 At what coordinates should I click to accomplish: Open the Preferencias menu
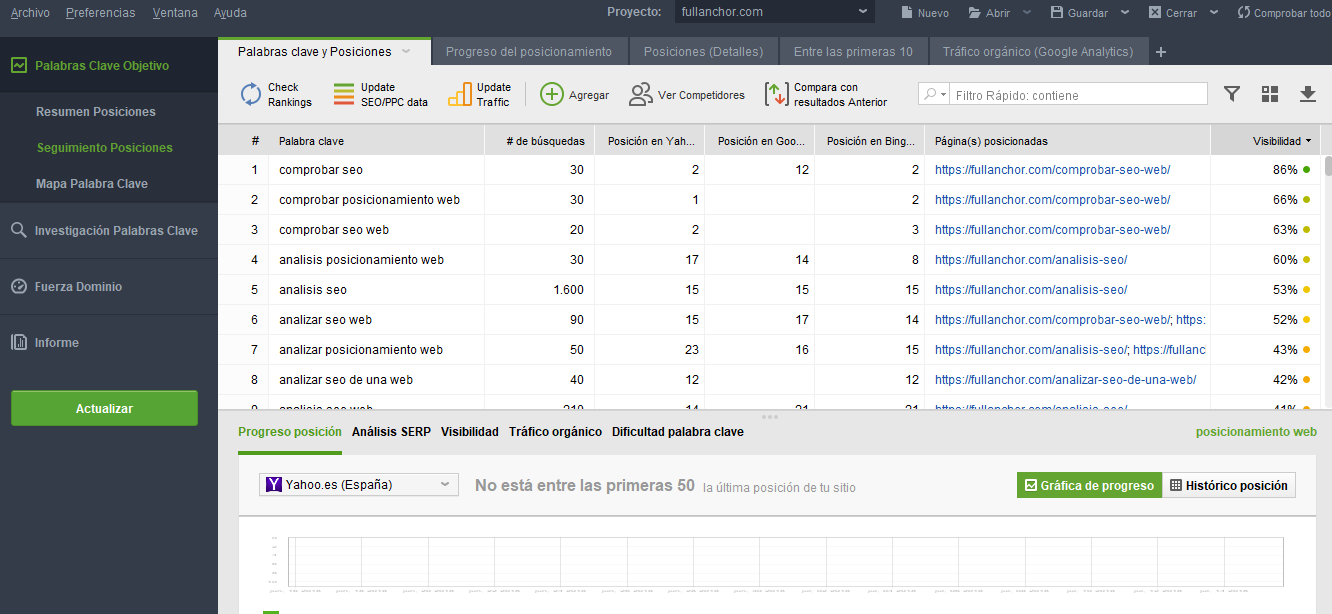[100, 13]
